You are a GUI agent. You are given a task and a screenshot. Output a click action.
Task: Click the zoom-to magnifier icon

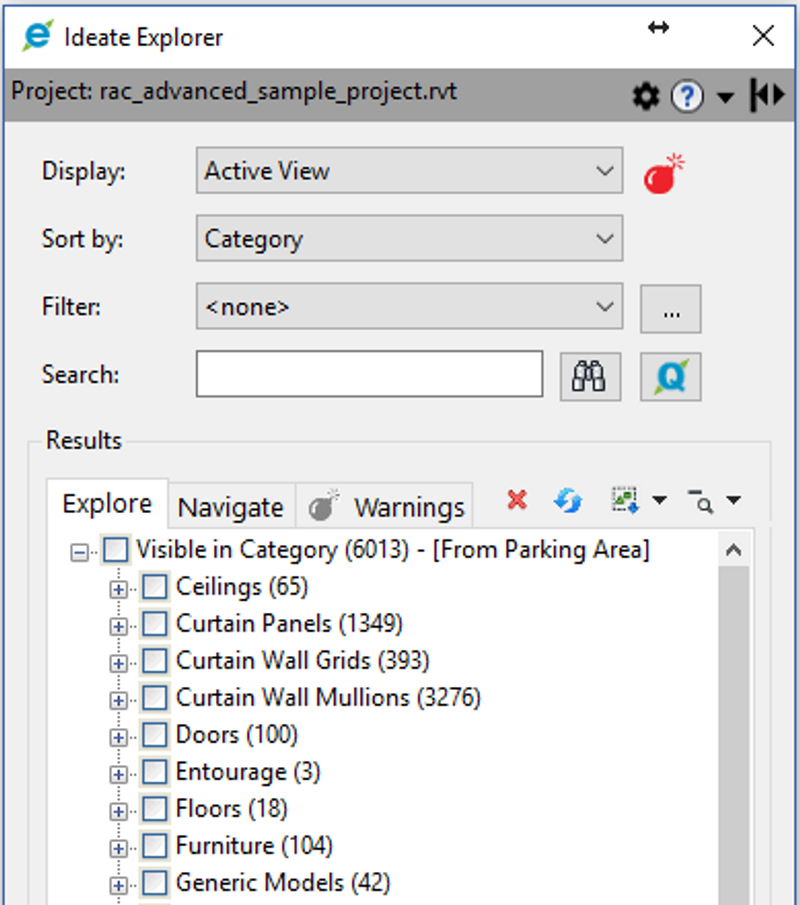tap(701, 500)
